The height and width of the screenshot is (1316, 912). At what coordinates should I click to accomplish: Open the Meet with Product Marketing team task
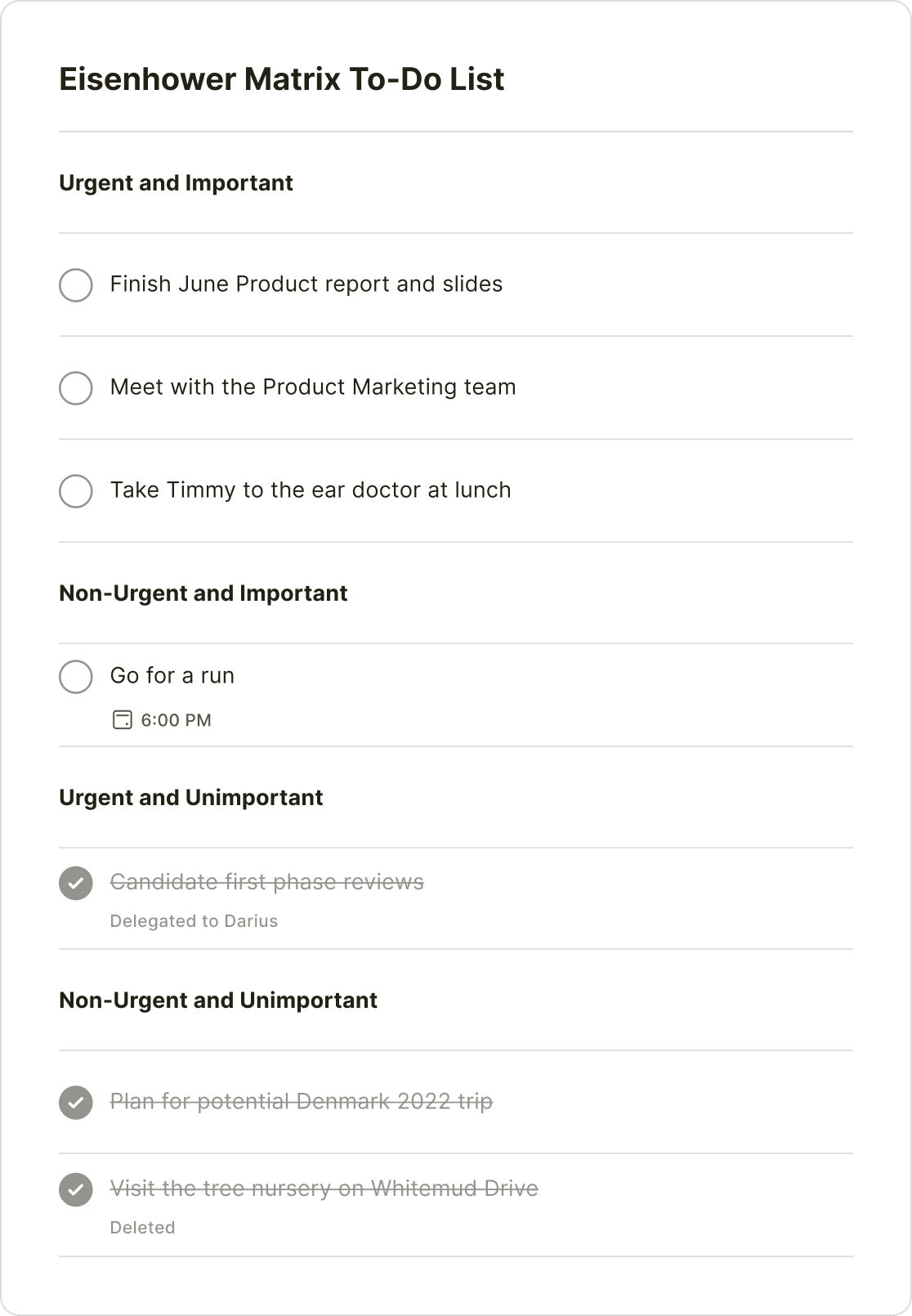click(x=313, y=387)
